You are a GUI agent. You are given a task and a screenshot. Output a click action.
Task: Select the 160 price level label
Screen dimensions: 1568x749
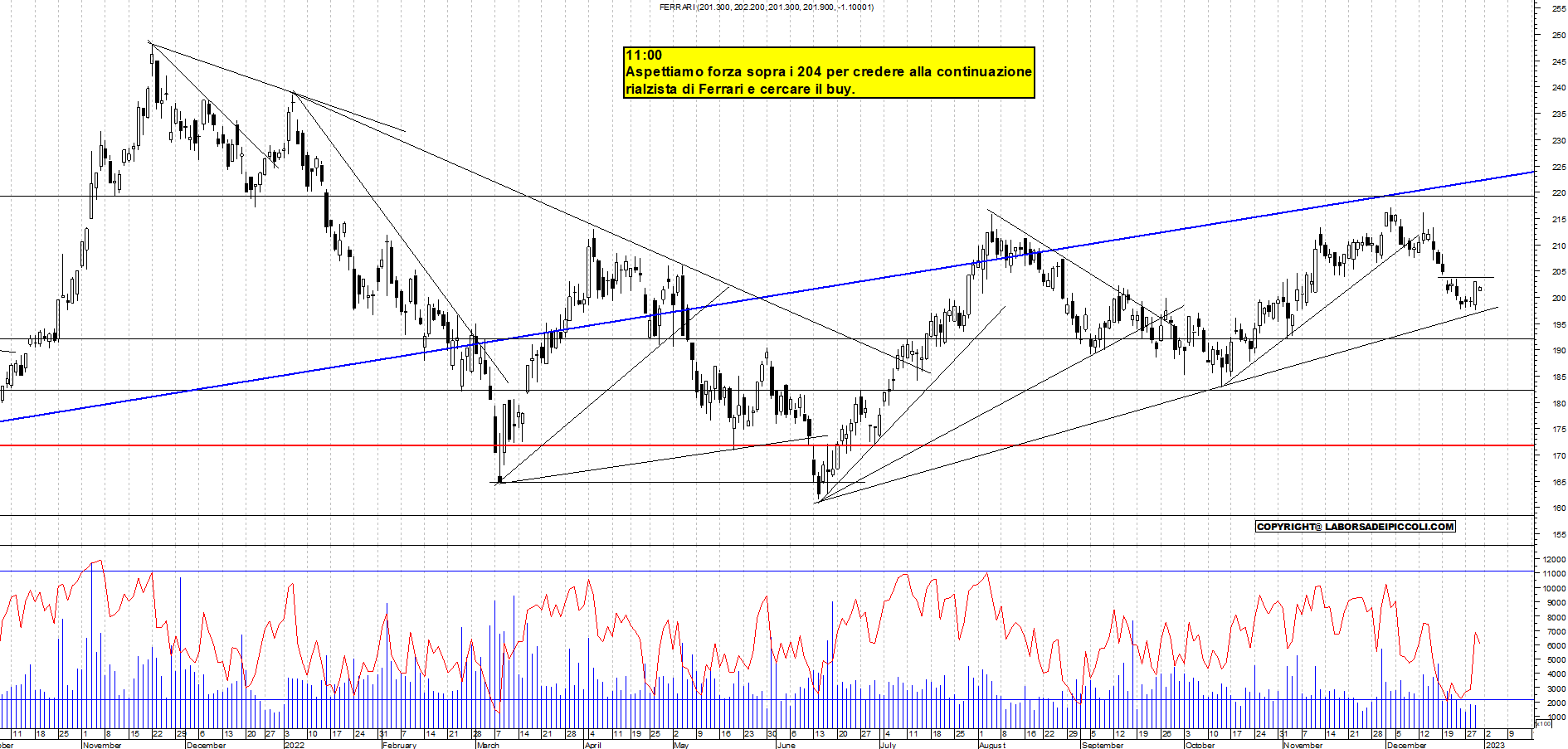tap(1559, 508)
